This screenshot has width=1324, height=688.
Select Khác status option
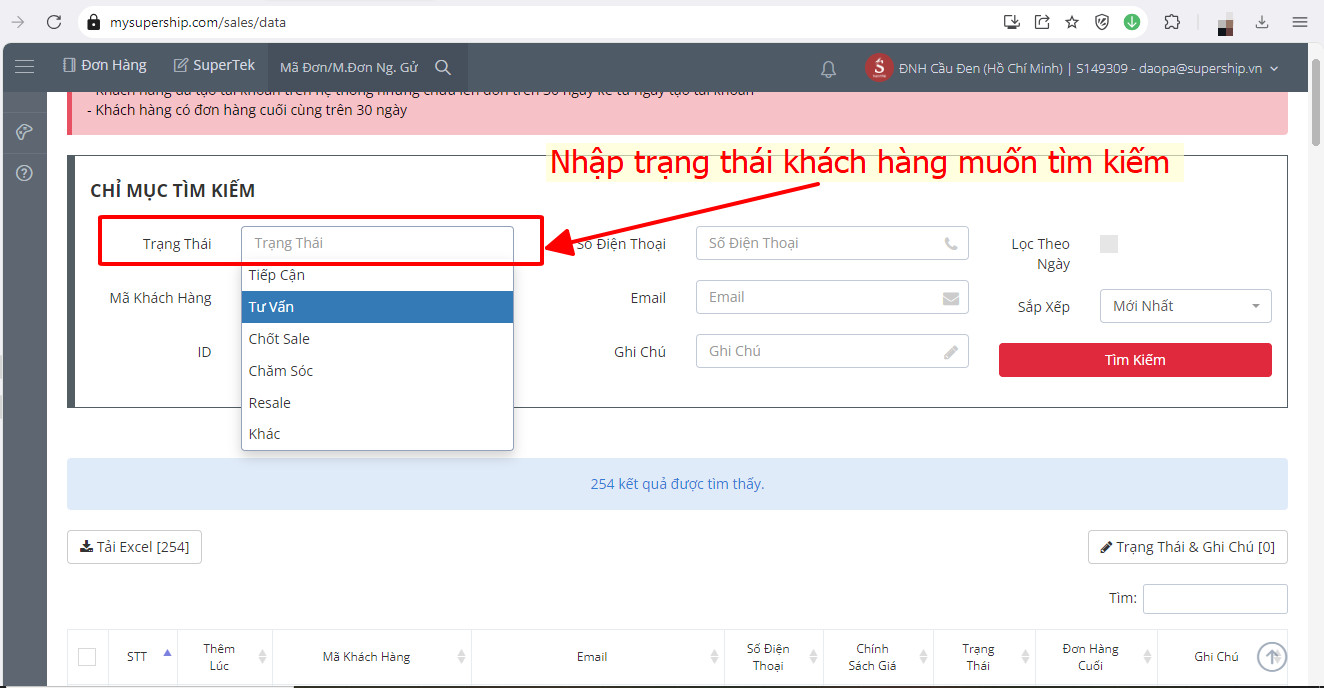(377, 434)
